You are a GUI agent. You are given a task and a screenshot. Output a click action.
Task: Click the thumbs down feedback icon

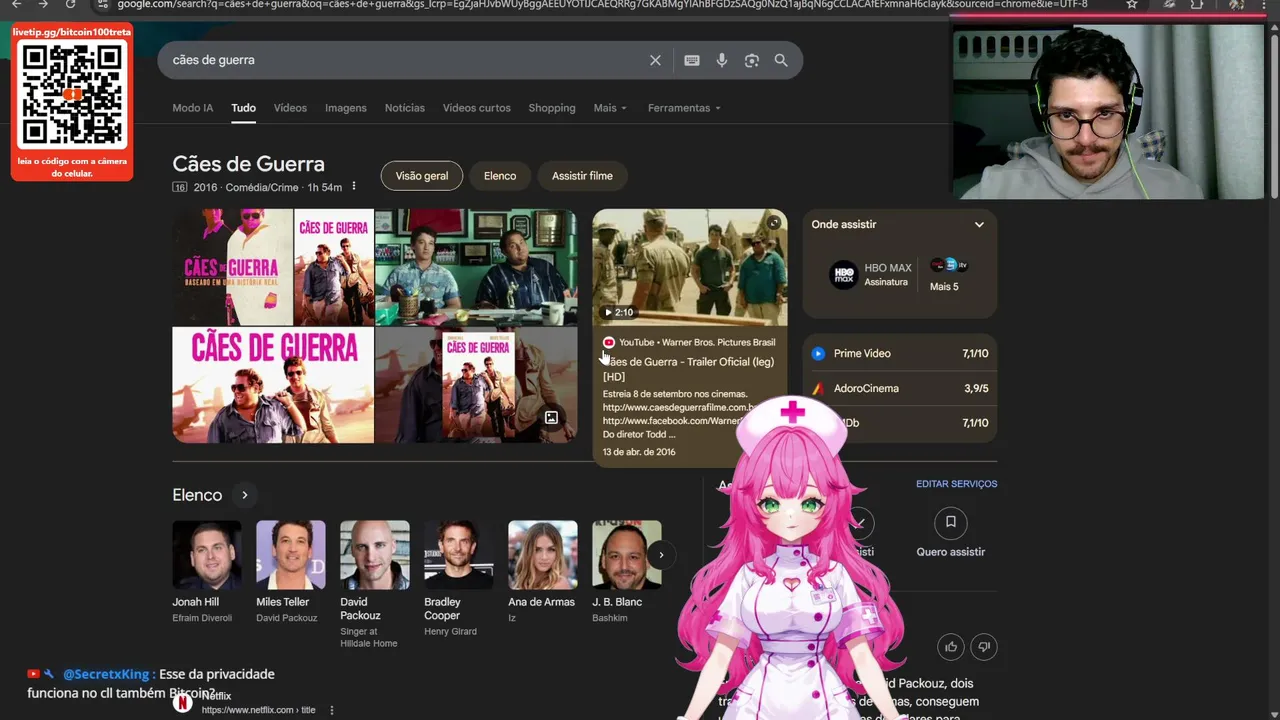pos(984,647)
